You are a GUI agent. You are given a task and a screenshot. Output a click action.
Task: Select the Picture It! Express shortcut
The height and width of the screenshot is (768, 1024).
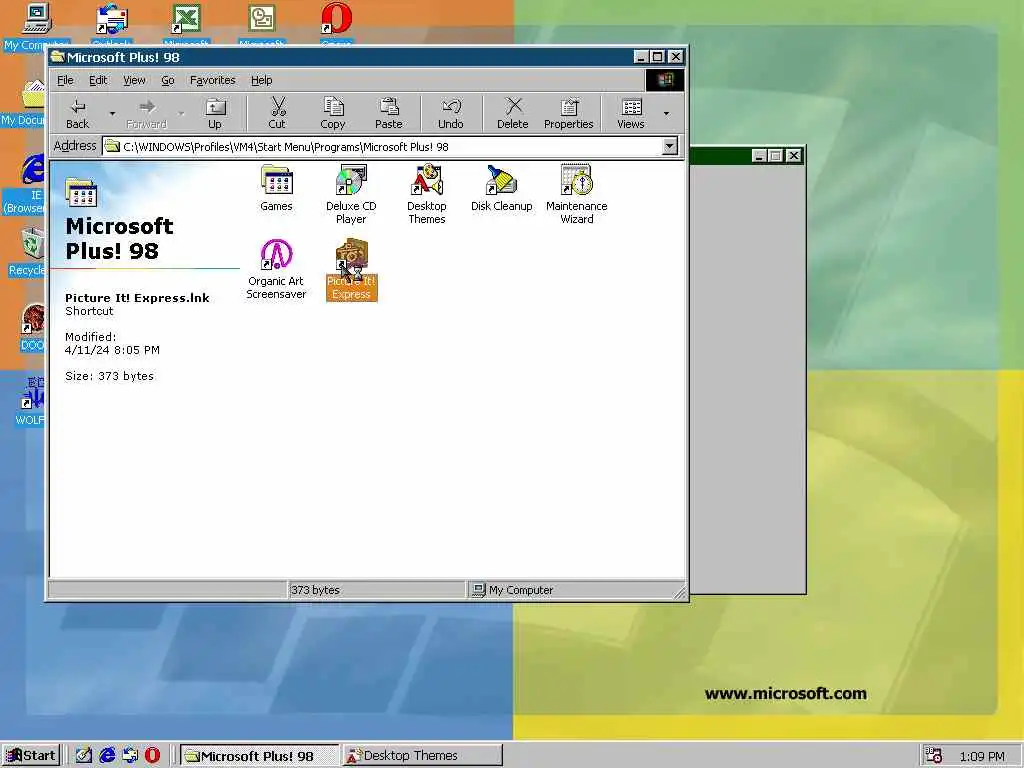[351, 270]
